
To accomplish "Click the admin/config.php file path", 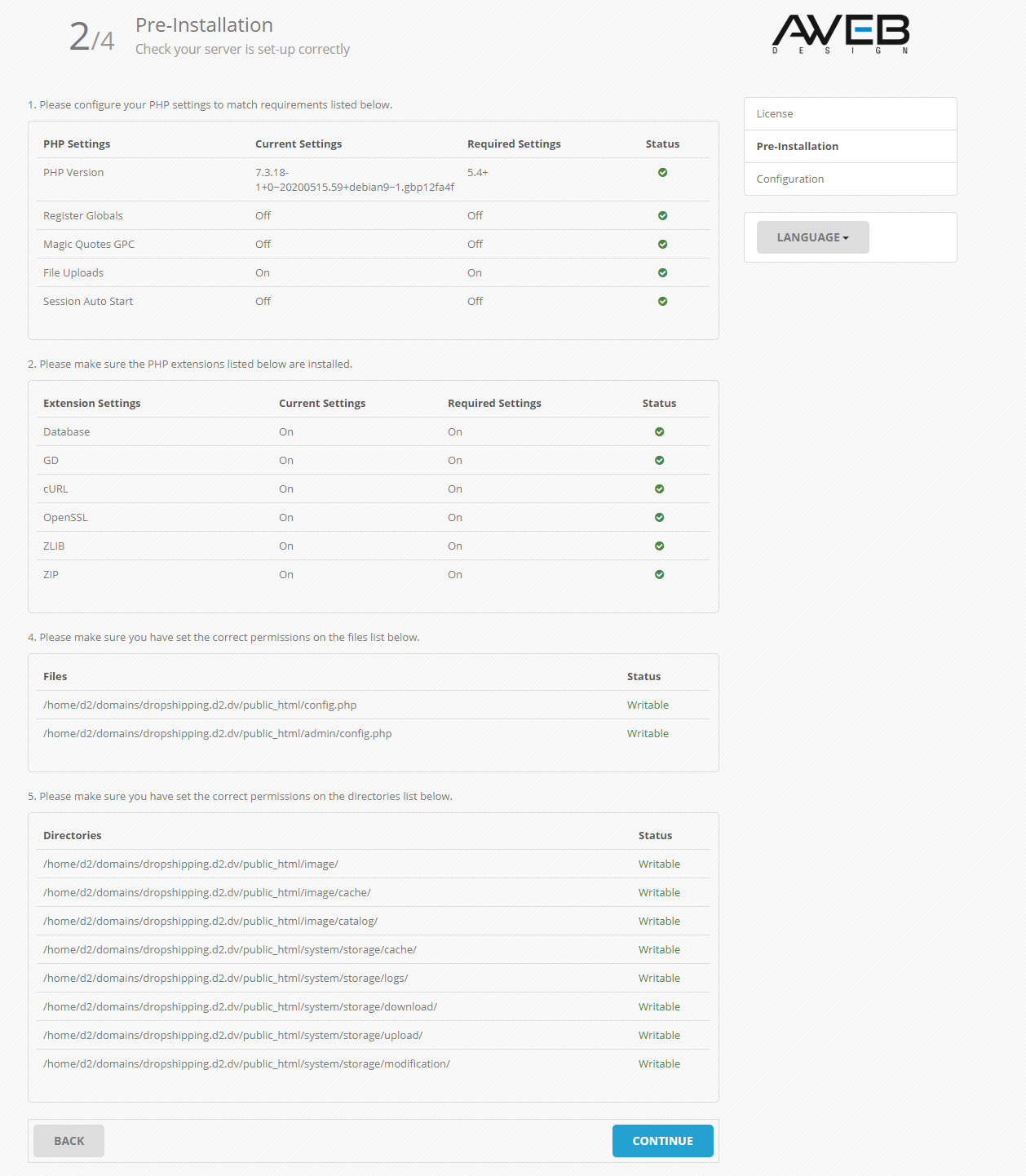I will pyautogui.click(x=217, y=734).
